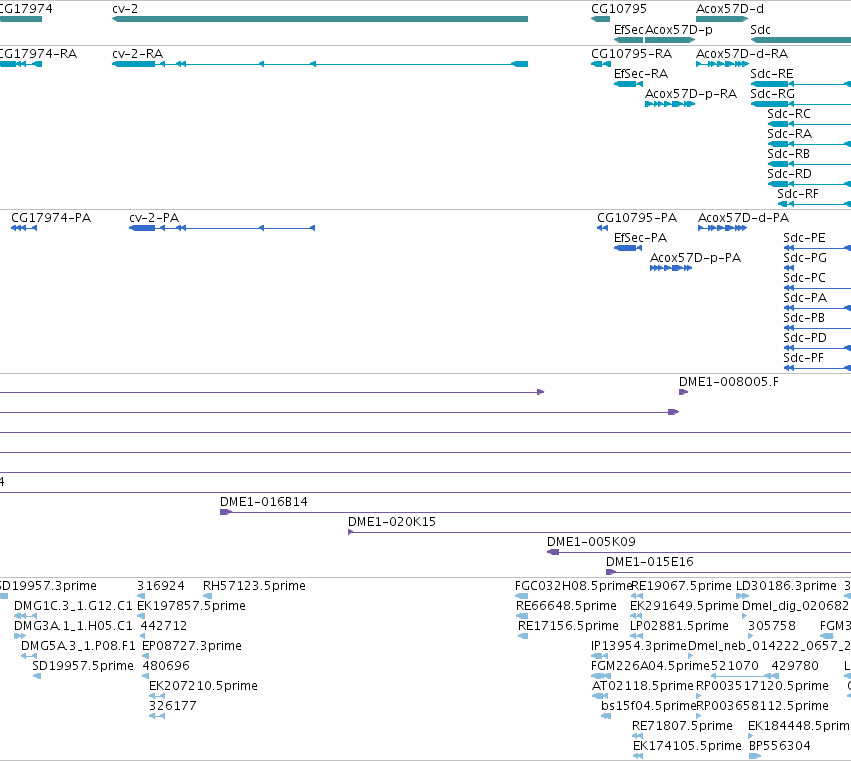
Task: Click the EfSec-RA transcript label
Action: (x=641, y=74)
